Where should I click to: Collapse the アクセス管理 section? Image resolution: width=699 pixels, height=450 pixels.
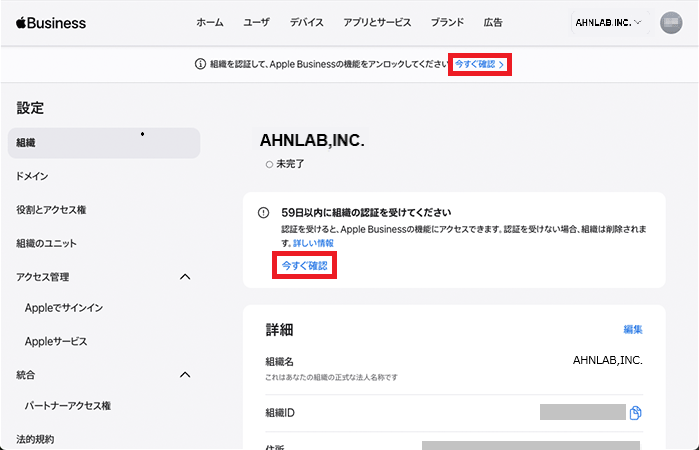[x=185, y=277]
